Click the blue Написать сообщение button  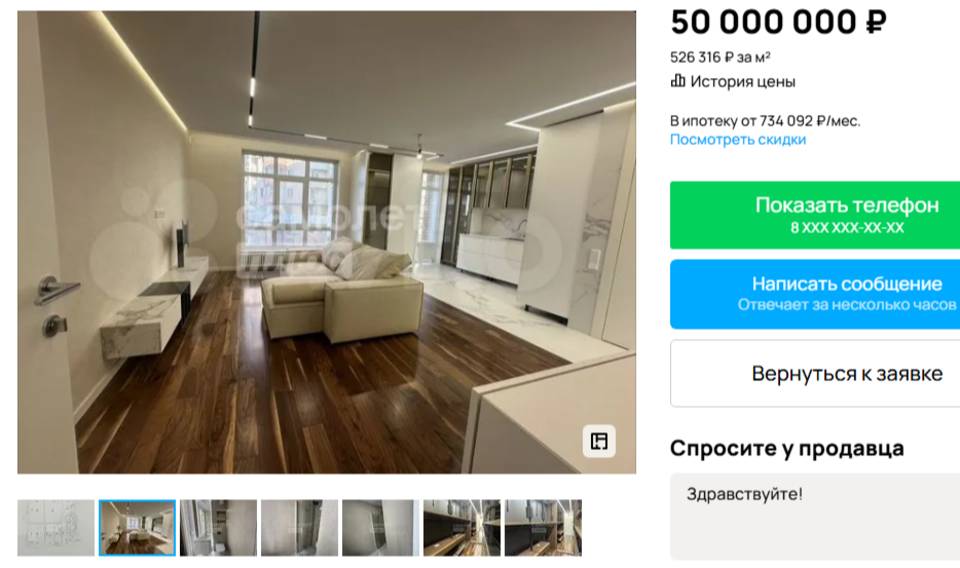coord(815,294)
